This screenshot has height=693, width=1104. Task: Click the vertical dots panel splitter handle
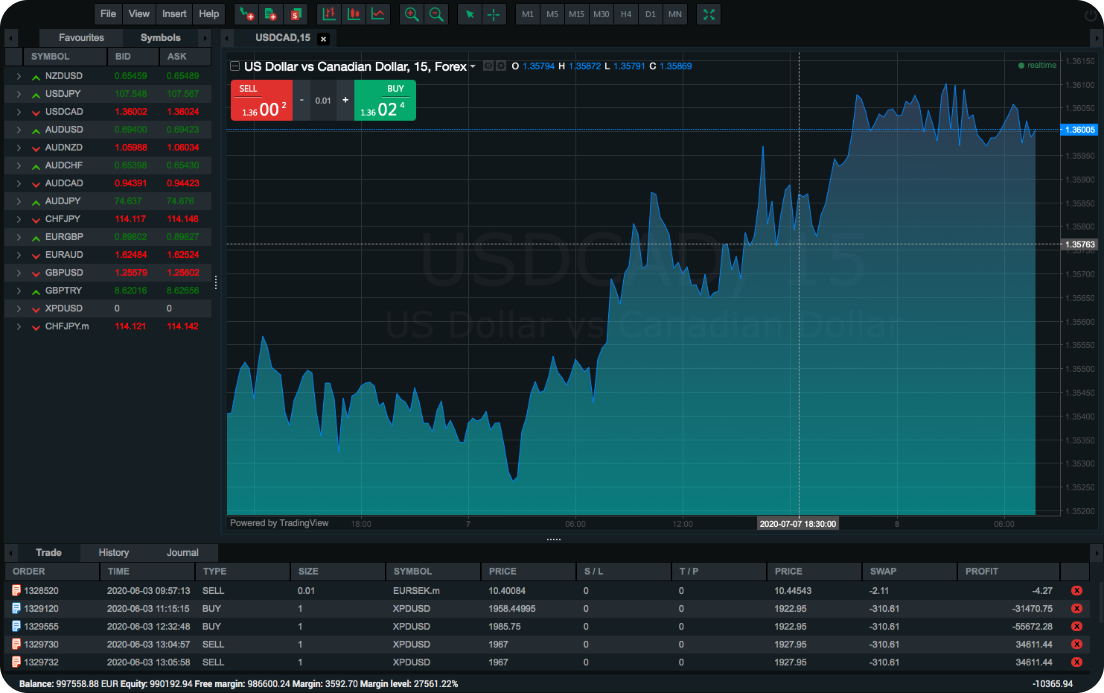[x=215, y=282]
